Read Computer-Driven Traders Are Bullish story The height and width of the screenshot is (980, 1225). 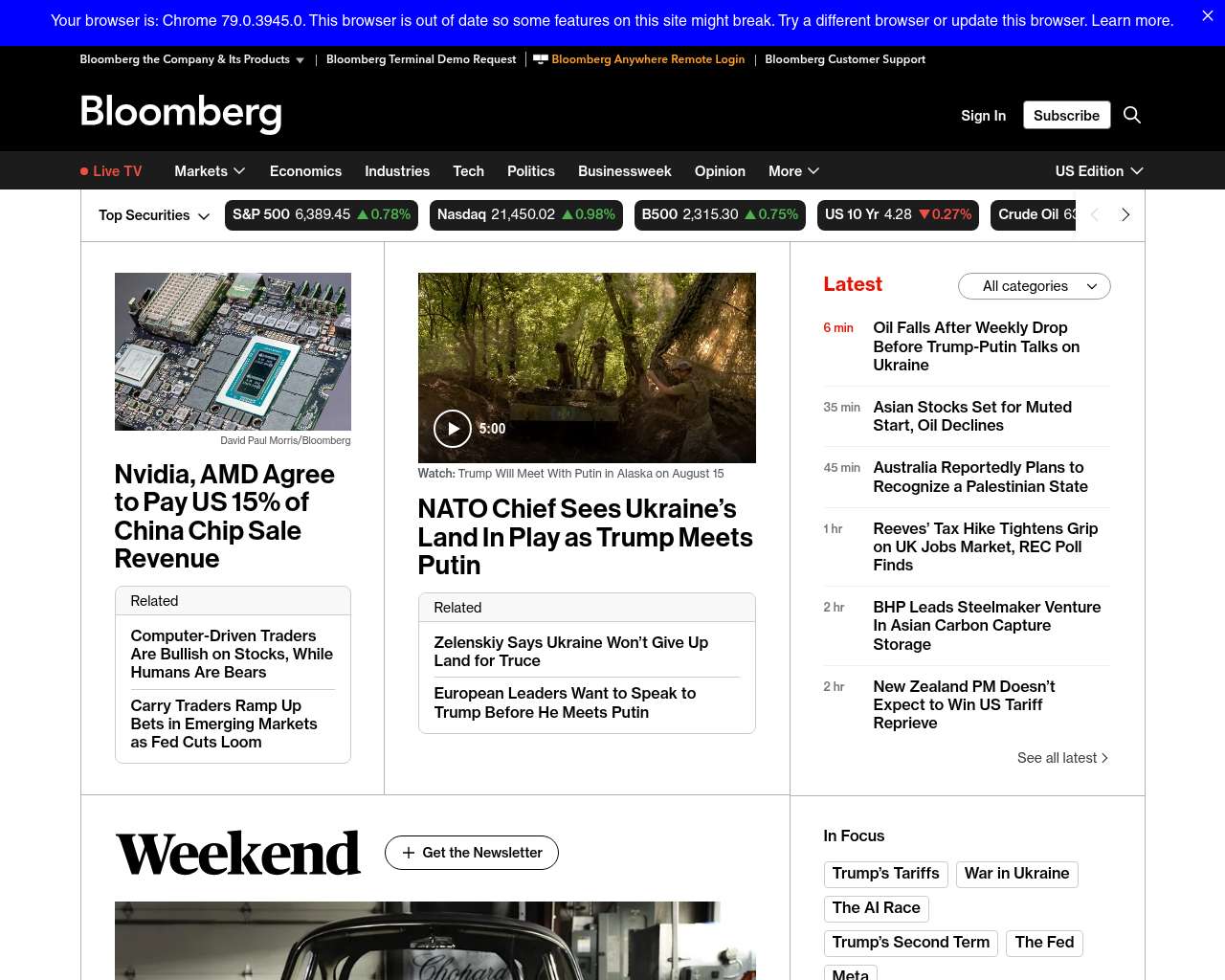(232, 654)
